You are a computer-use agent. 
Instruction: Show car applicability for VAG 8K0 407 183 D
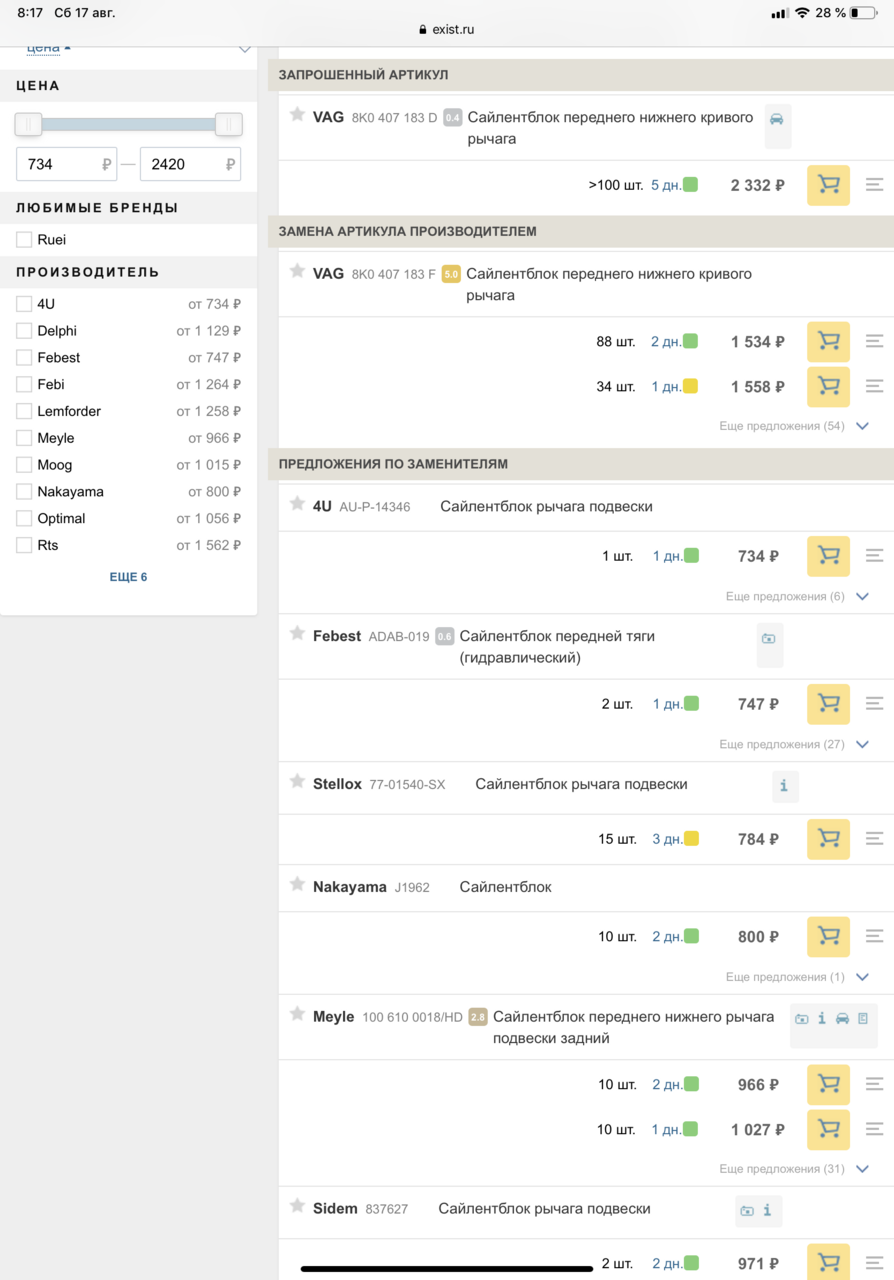[x=777, y=119]
